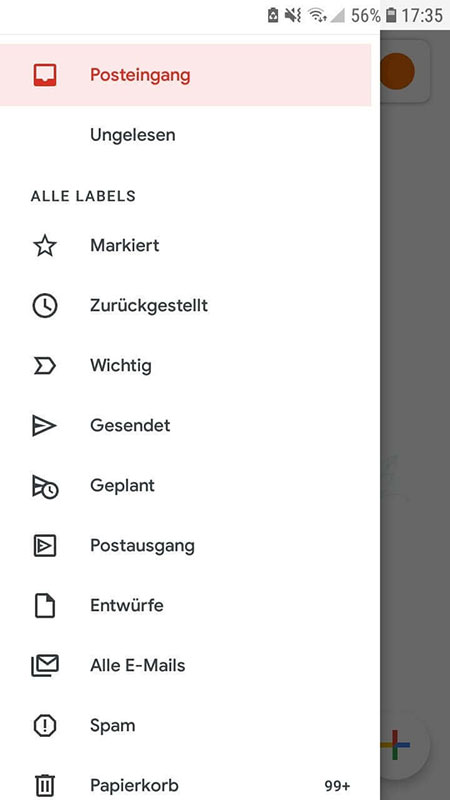Click the Wichtig label-arrow icon

pyautogui.click(x=45, y=366)
